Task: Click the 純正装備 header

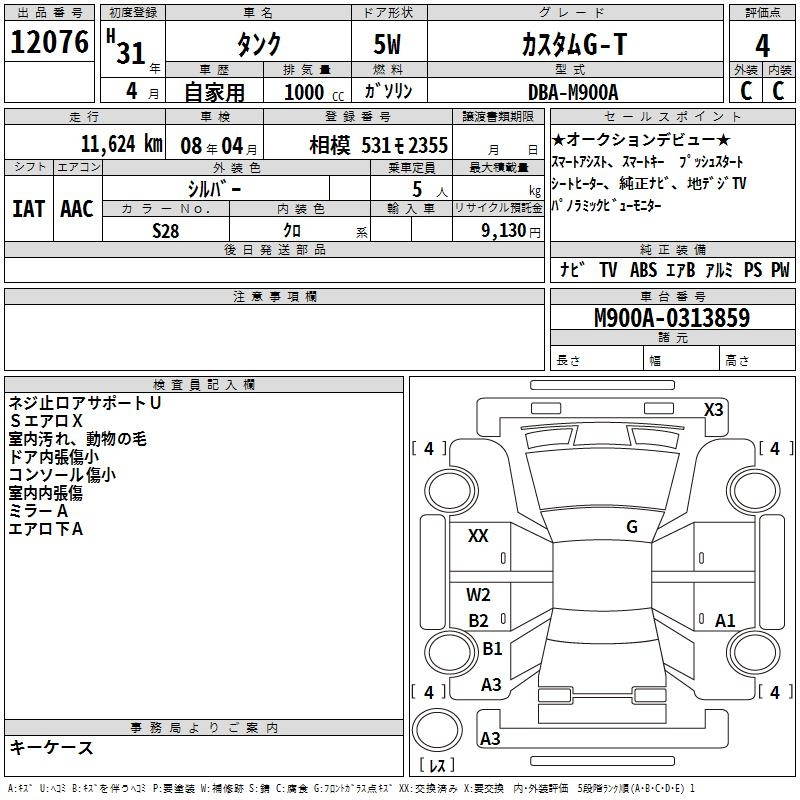Action: pos(672,249)
